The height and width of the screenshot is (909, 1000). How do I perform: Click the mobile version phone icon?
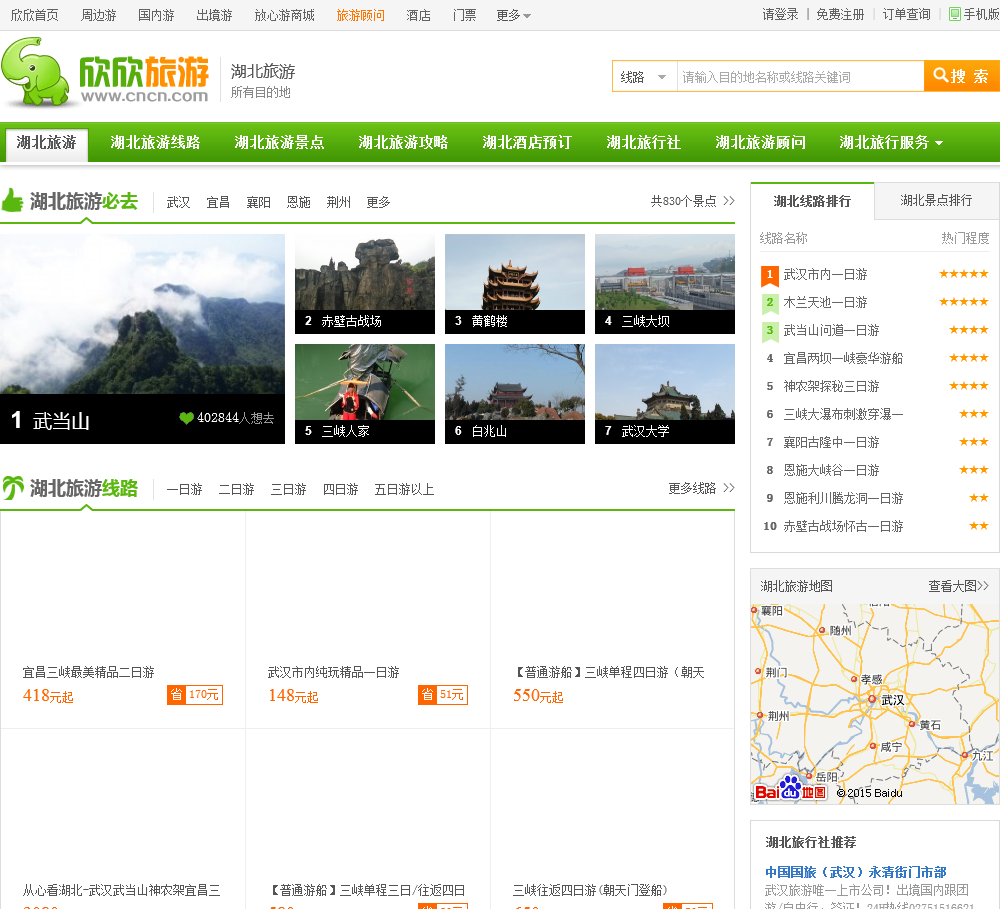click(955, 14)
